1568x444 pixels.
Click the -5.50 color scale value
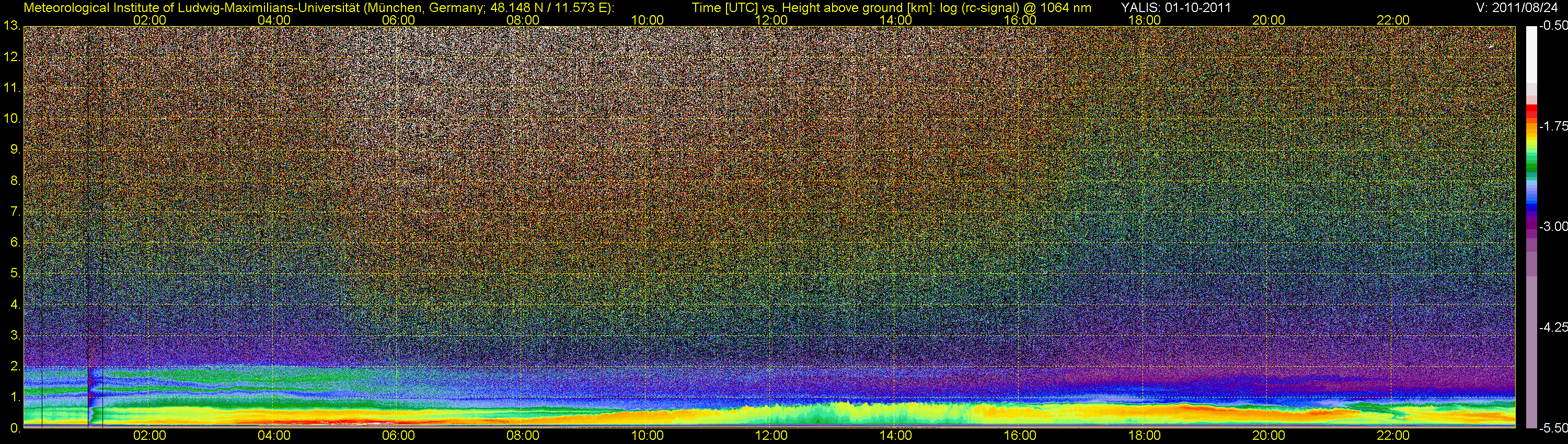[x=1553, y=428]
